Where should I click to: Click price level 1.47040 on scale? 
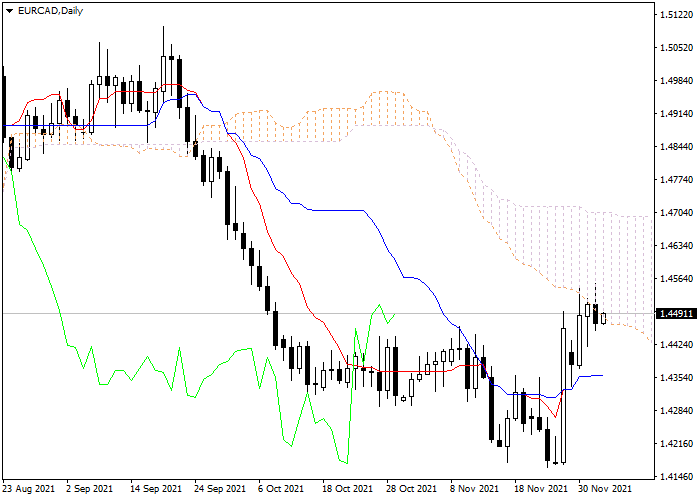point(677,213)
